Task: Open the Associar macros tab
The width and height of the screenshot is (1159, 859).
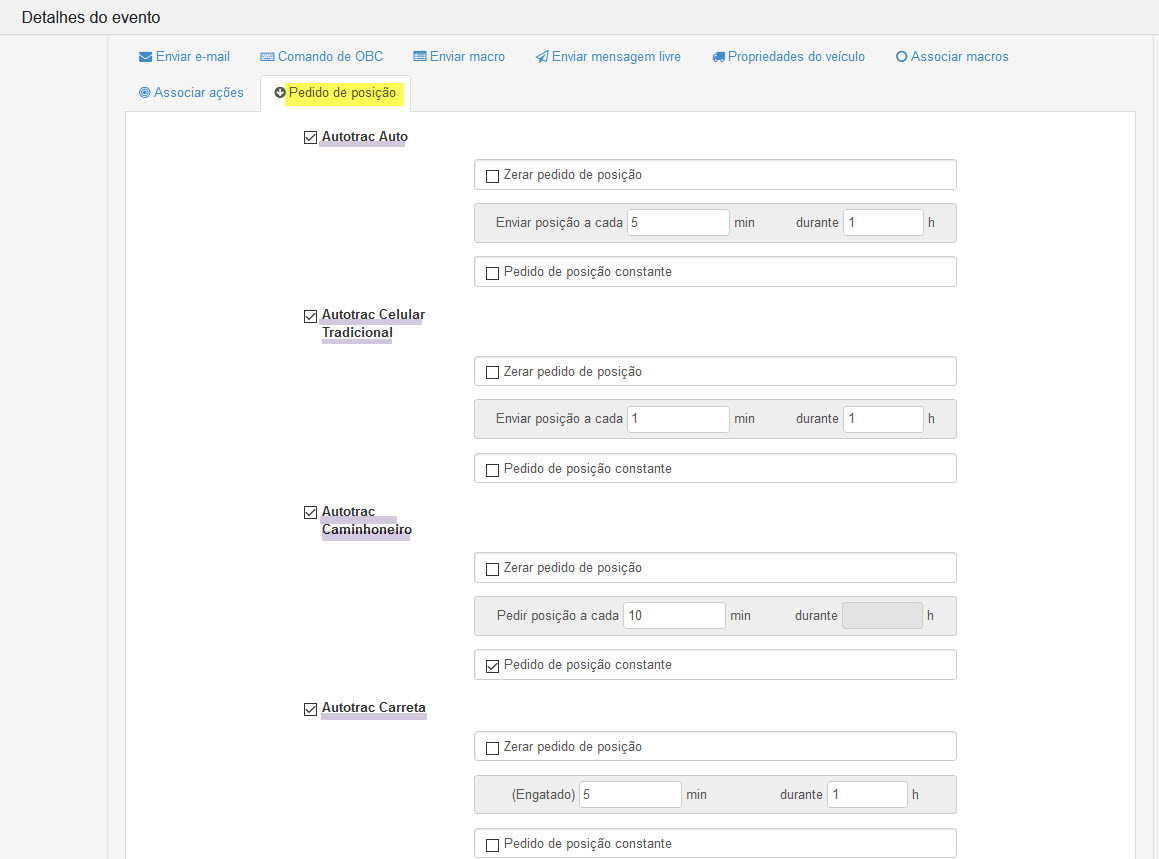Action: 952,57
